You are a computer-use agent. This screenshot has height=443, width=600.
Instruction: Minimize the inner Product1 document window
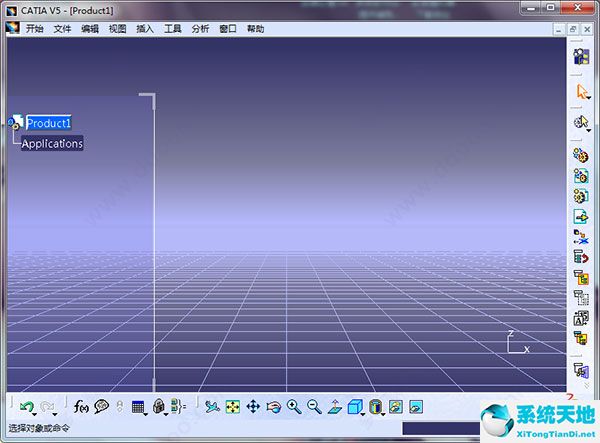(559, 29)
